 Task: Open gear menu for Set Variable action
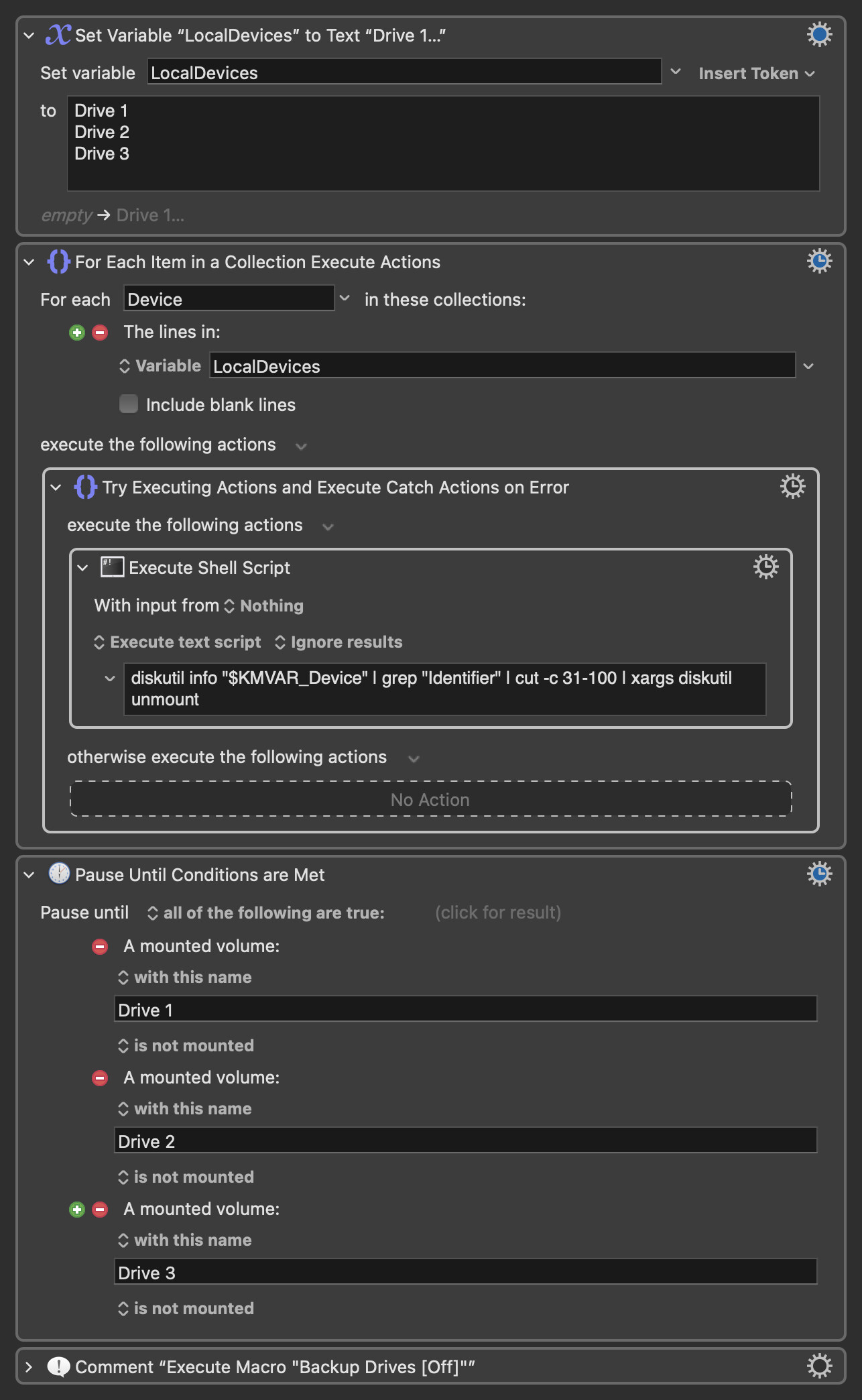pos(819,34)
